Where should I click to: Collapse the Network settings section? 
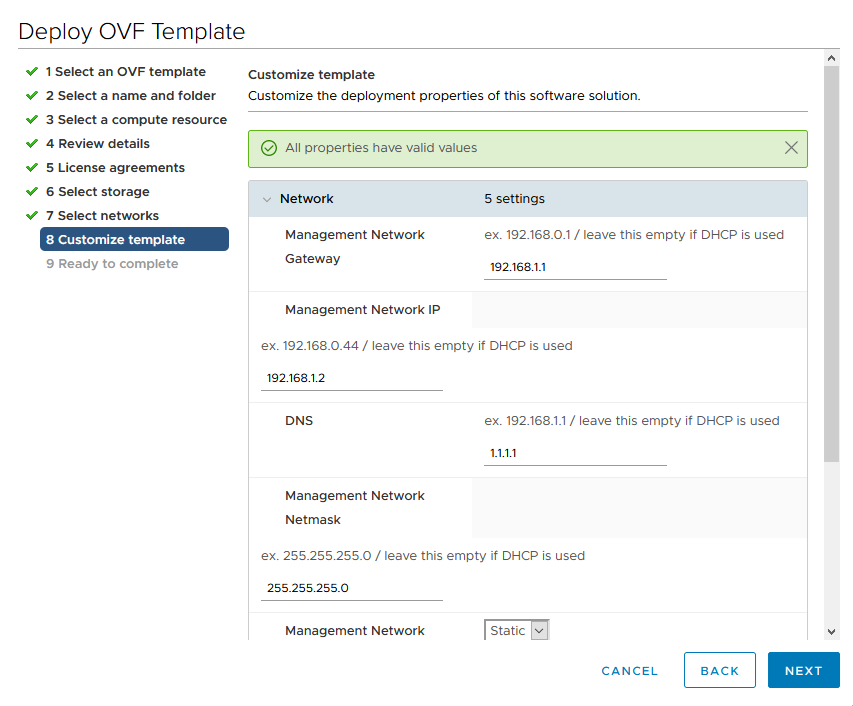[x=267, y=199]
